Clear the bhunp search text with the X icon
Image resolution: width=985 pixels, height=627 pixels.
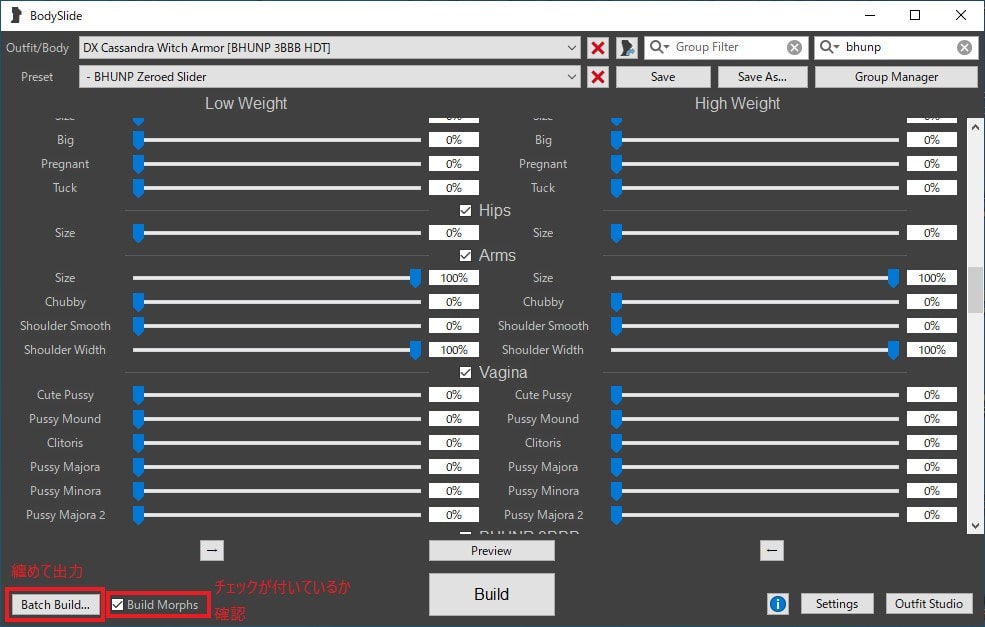(963, 46)
